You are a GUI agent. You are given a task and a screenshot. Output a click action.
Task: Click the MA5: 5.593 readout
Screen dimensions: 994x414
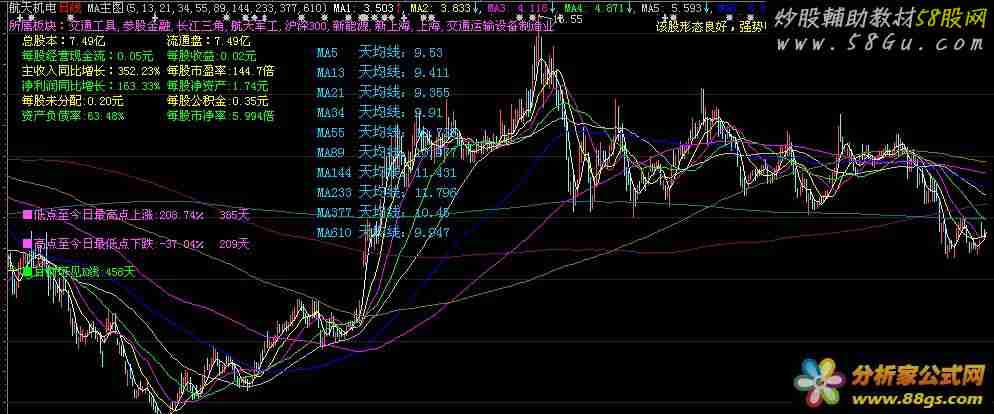point(671,8)
